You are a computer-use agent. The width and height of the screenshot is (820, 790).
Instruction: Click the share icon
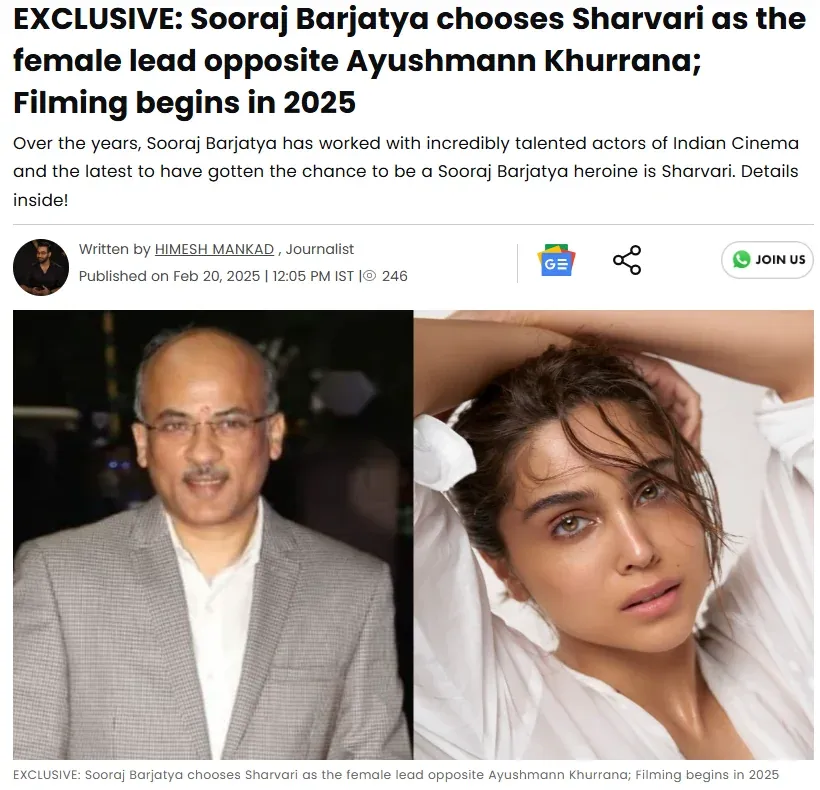(x=627, y=260)
